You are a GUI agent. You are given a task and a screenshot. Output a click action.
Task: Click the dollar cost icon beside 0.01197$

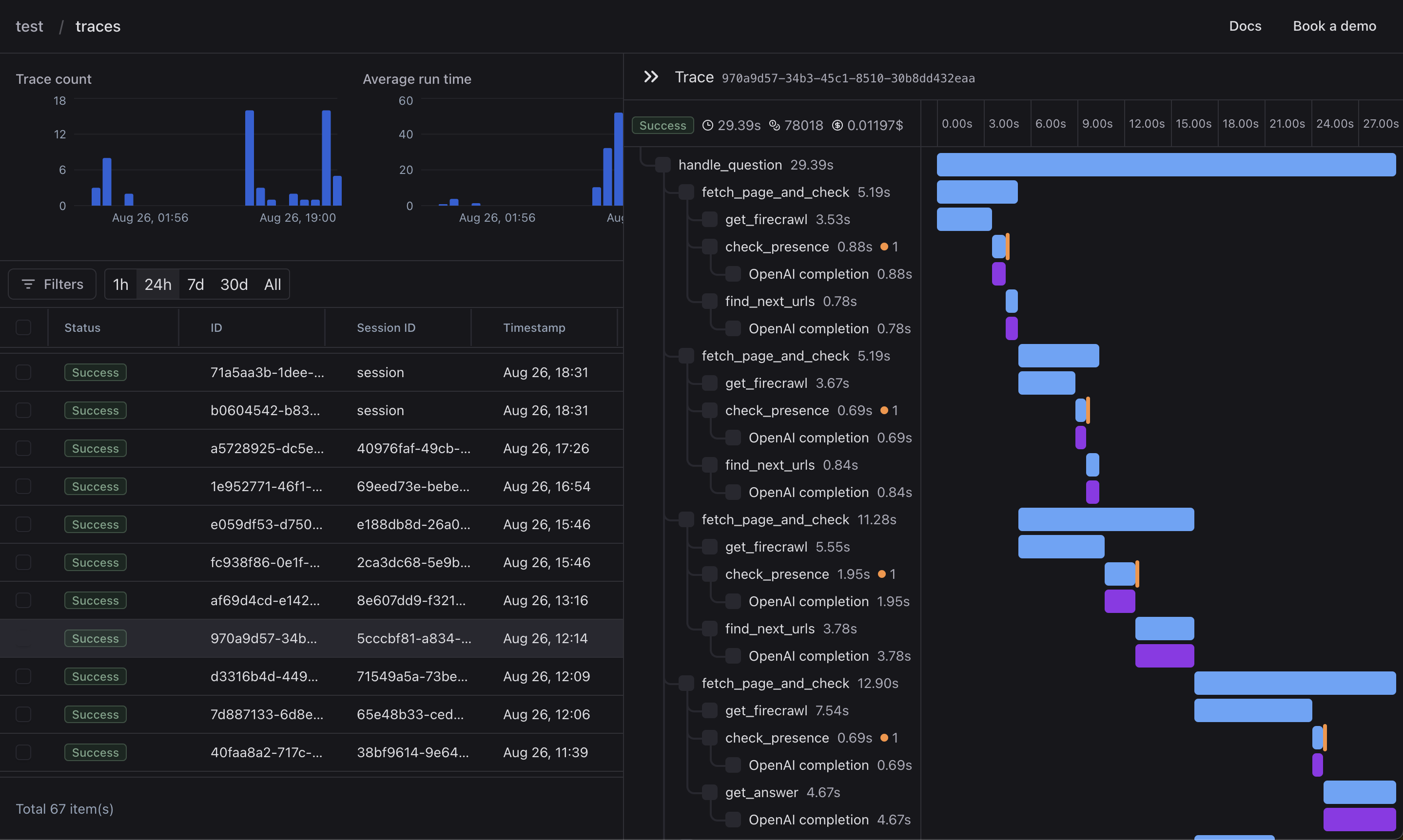coord(837,125)
